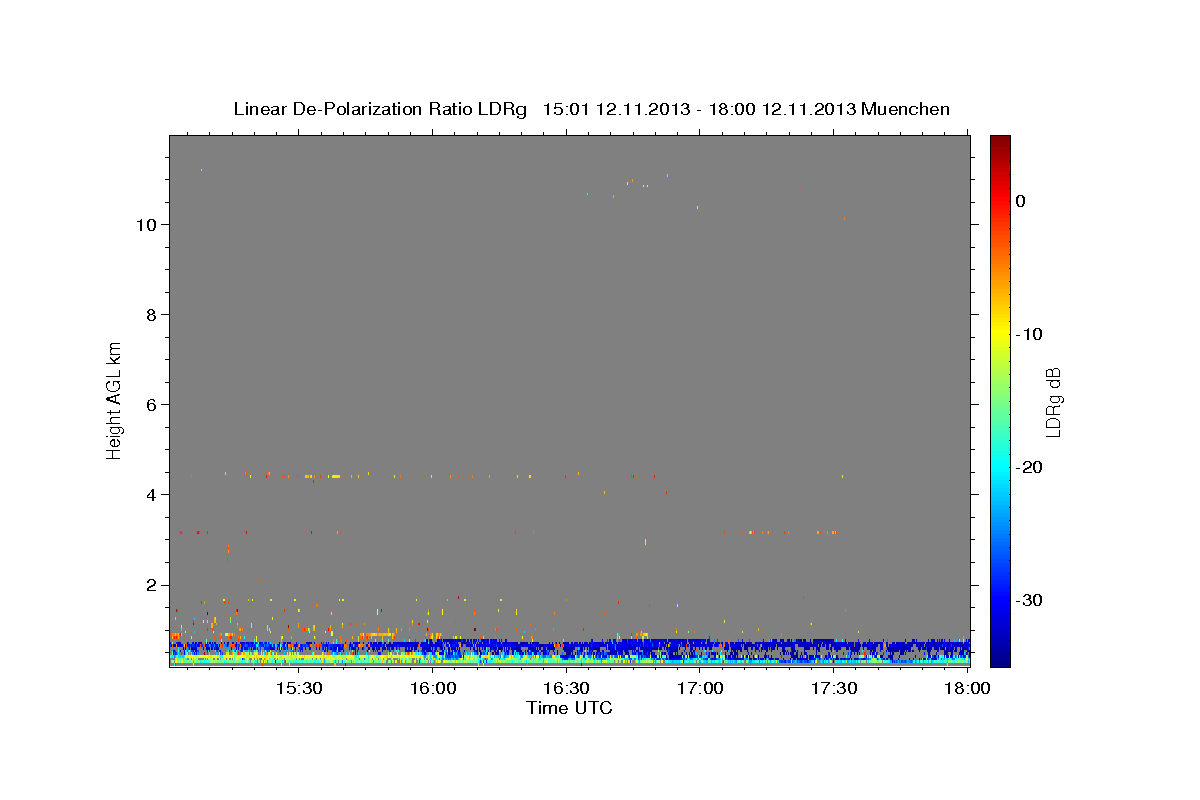1200x800 pixels.
Task: Click the "Height AGL km" axis label
Action: (114, 399)
